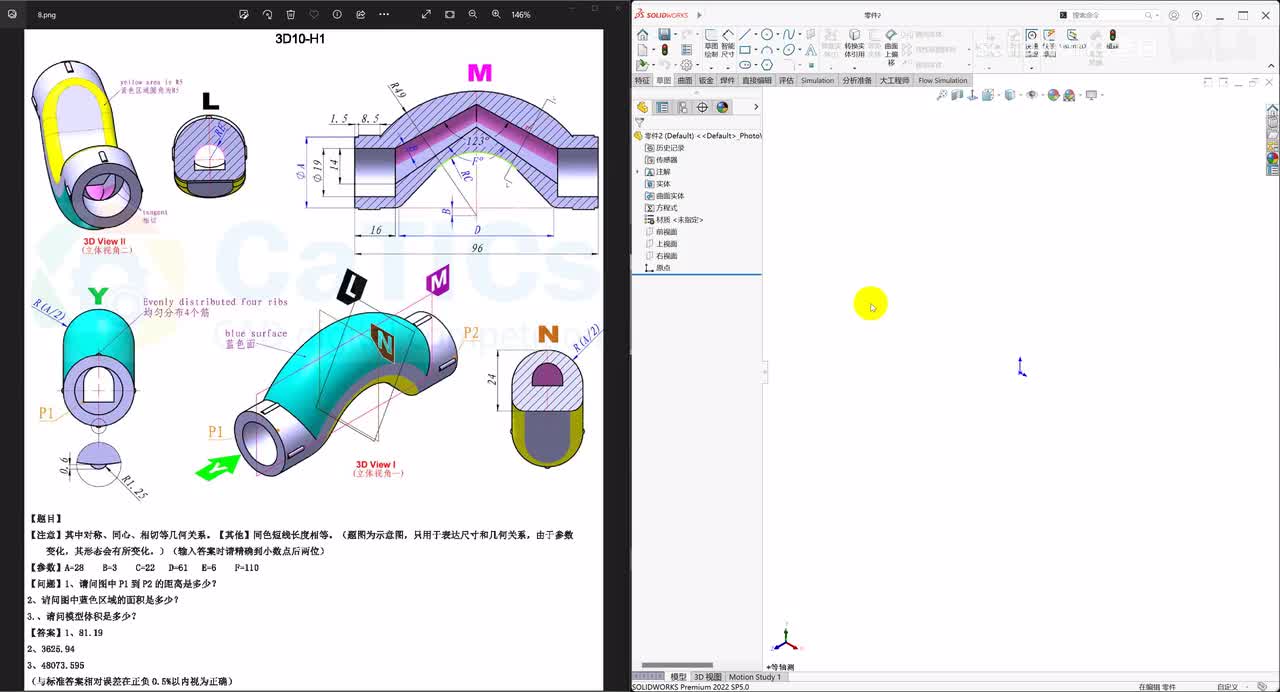Image resolution: width=1280 pixels, height=692 pixels.
Task: Switch to the 曲面 ribbon tab
Action: [684, 80]
